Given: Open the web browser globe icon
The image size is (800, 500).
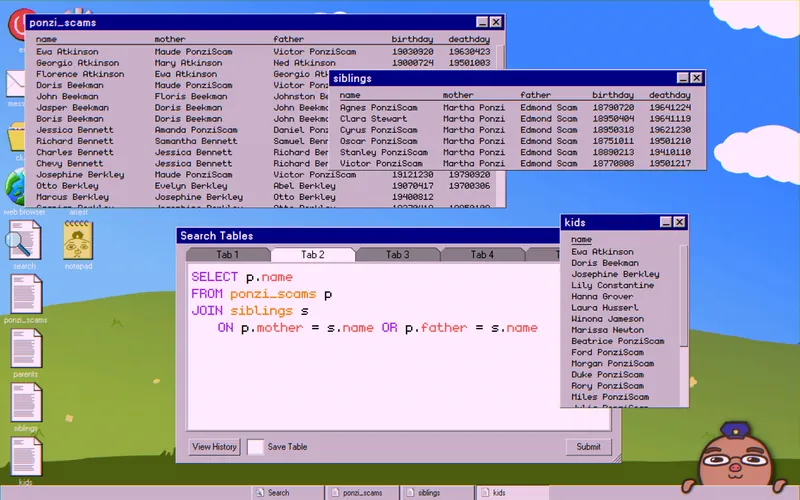Looking at the screenshot, I should [x=15, y=187].
